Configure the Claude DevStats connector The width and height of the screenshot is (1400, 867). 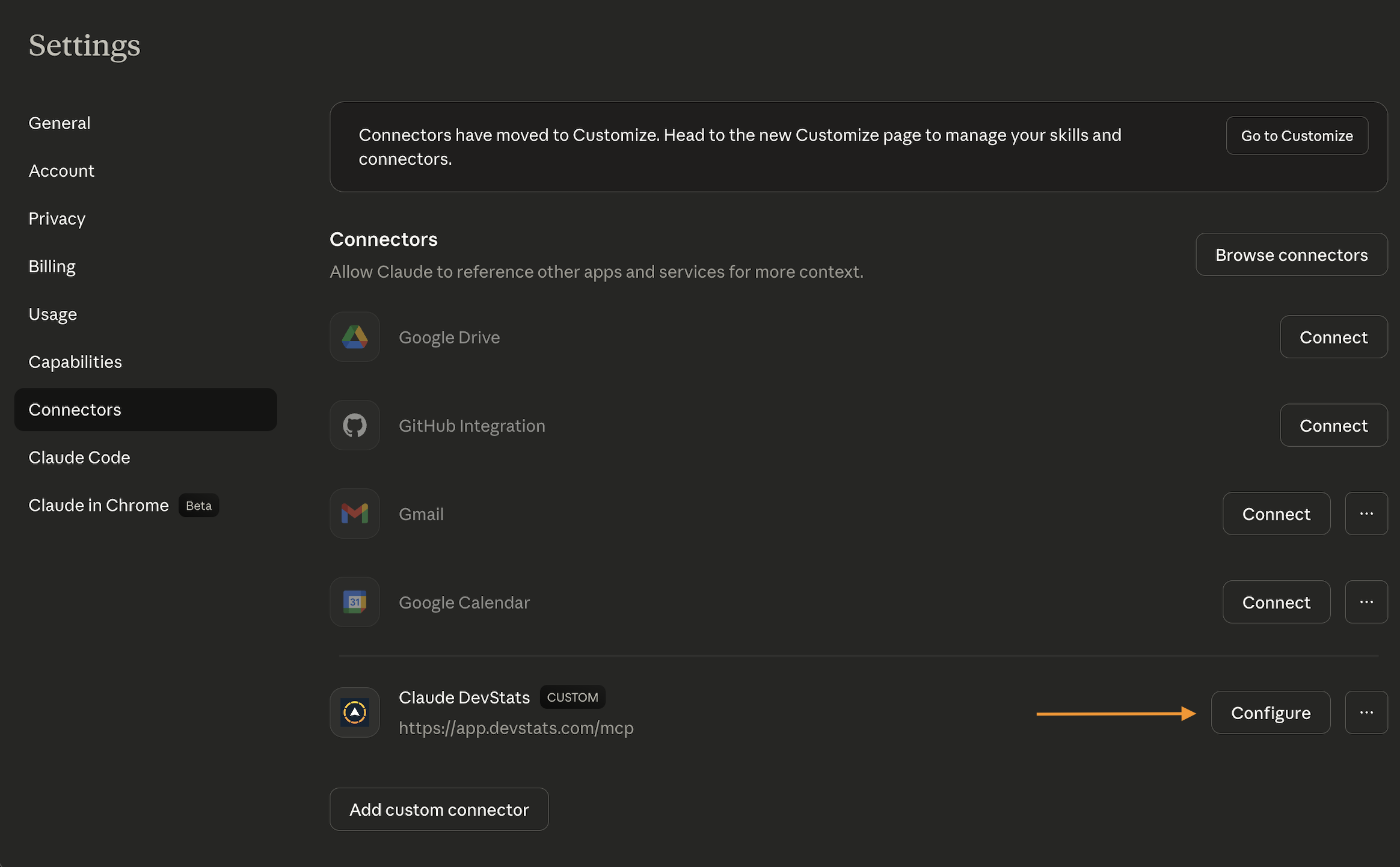coord(1271,712)
